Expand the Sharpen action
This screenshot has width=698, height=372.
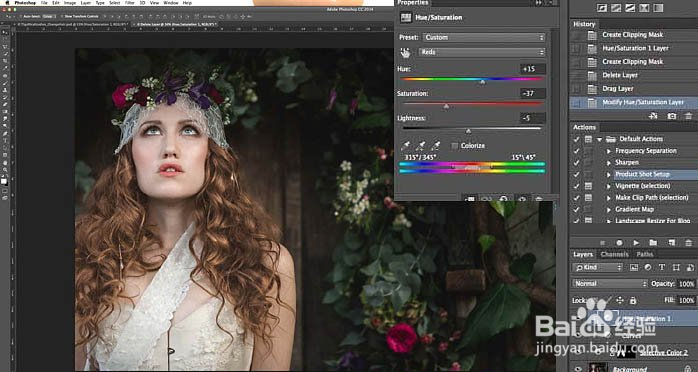click(x=609, y=163)
